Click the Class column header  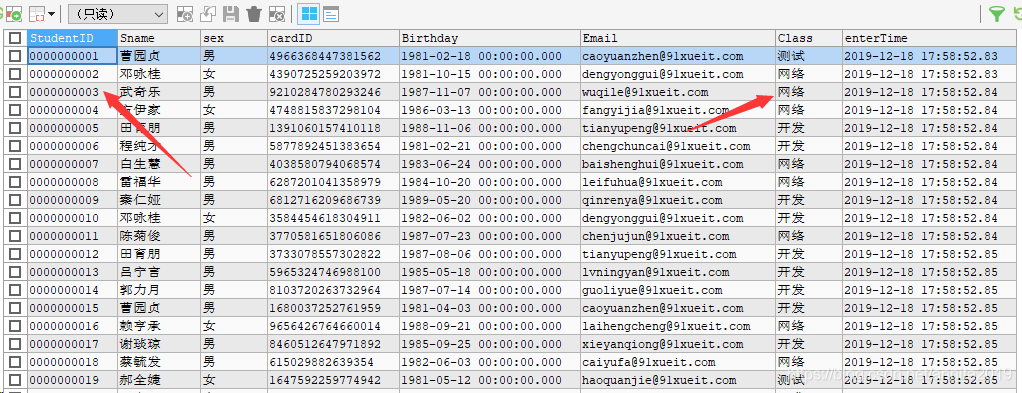coord(809,38)
